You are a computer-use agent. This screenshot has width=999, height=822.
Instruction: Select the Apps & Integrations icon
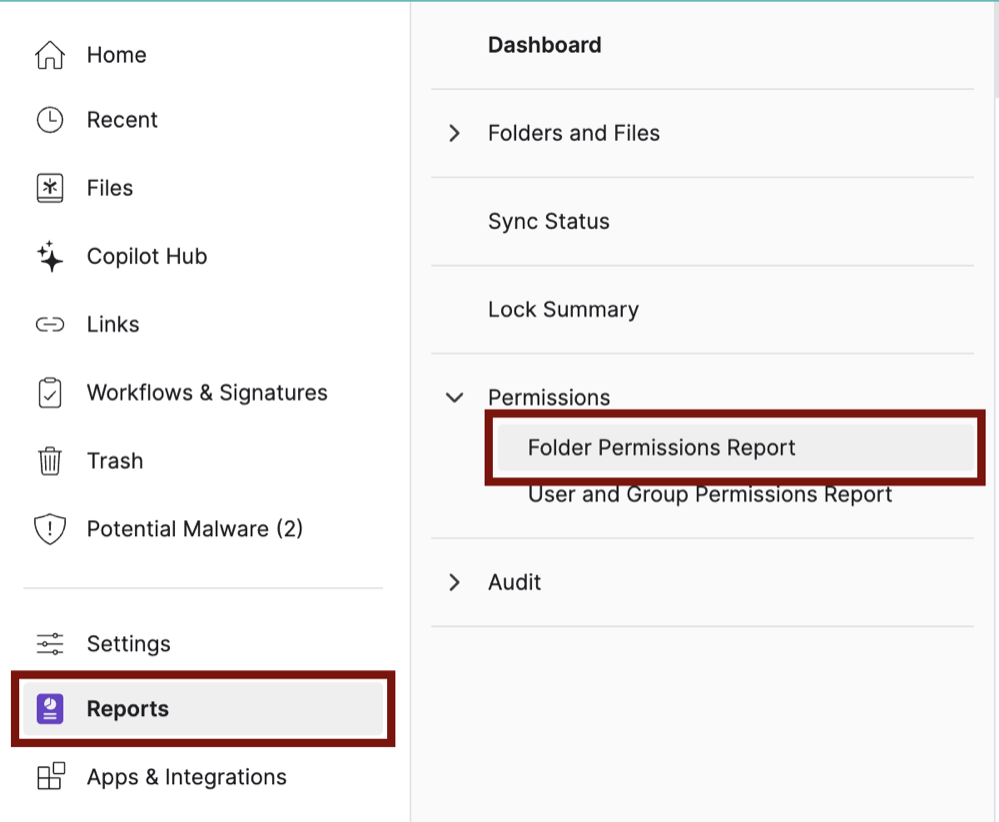[x=48, y=777]
